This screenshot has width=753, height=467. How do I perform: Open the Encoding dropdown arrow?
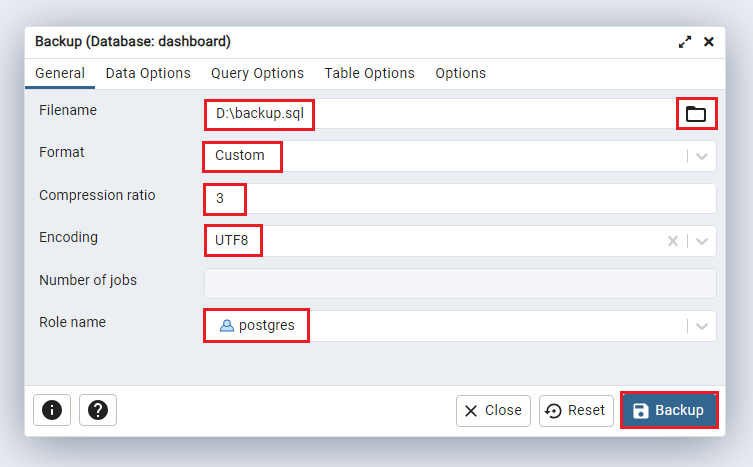coord(702,241)
